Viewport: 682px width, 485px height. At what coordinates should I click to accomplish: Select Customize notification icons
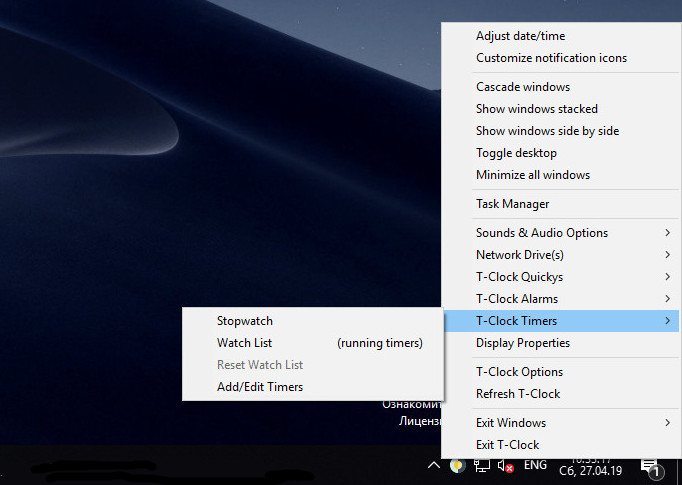point(560,58)
